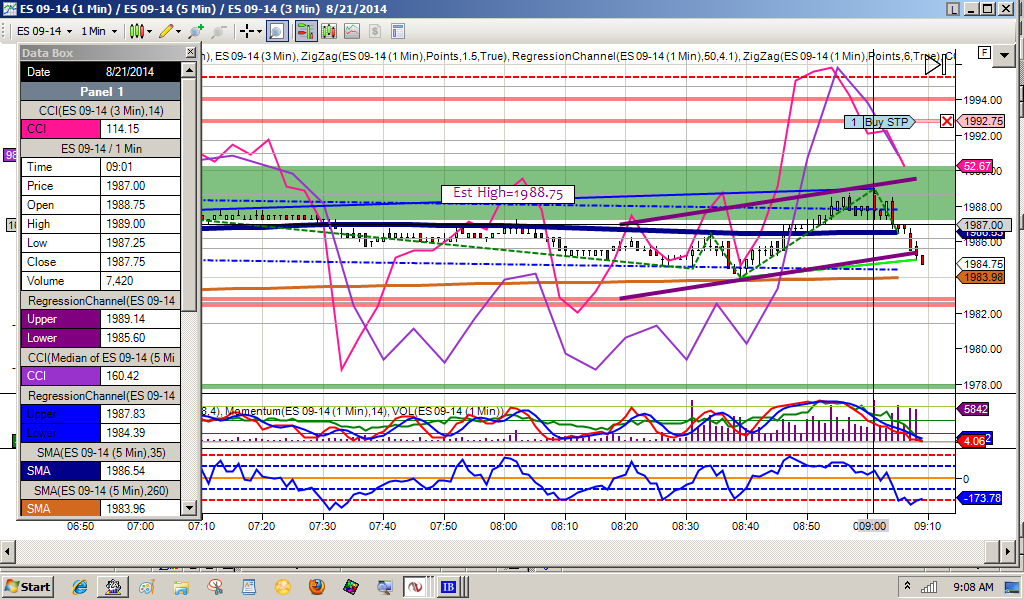Click the purple Upper swatch valued 1989.14
The height and width of the screenshot is (600, 1024).
(x=61, y=319)
